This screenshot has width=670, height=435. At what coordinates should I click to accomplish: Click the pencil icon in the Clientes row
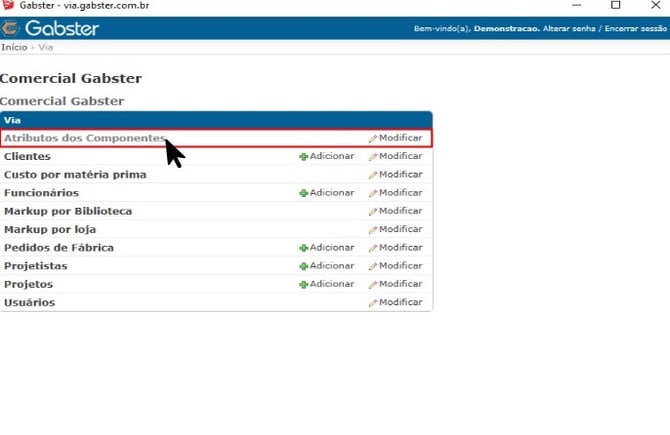tap(373, 157)
